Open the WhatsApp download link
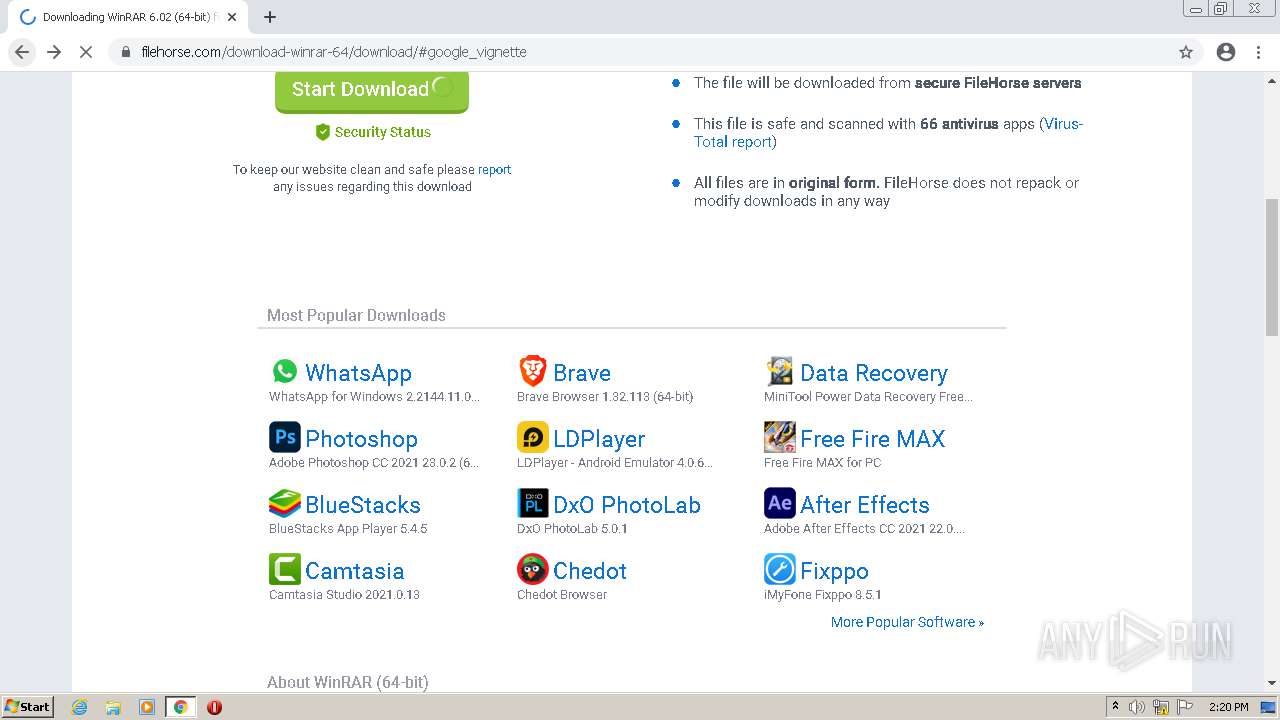 [358, 373]
